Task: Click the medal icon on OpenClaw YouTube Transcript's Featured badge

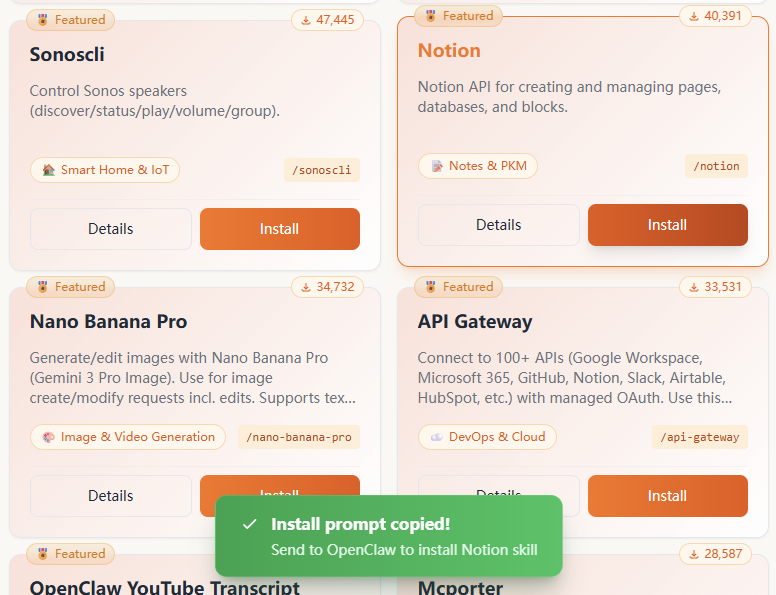Action: pos(43,553)
